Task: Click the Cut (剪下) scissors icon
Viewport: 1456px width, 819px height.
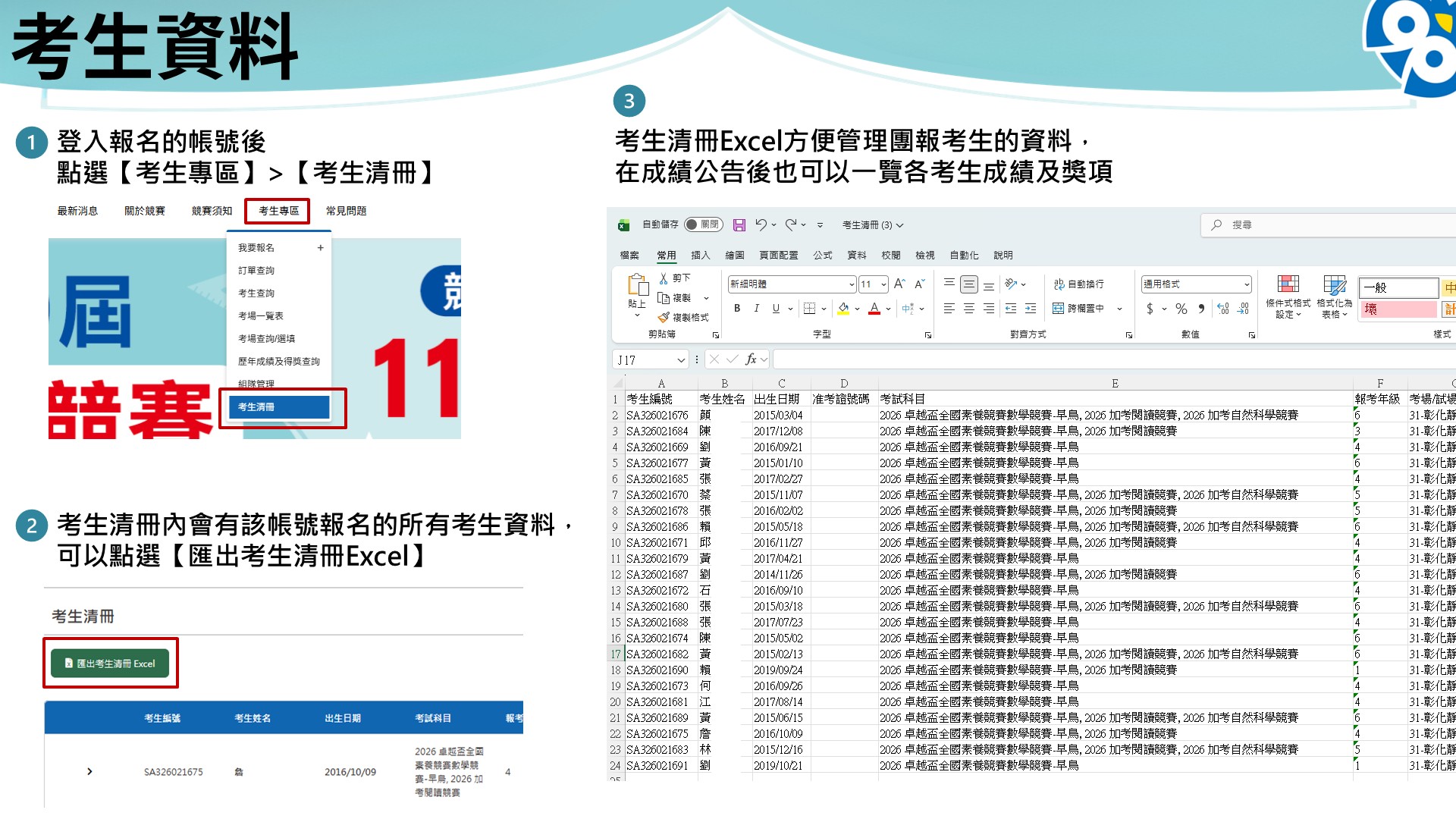Action: pyautogui.click(x=664, y=278)
